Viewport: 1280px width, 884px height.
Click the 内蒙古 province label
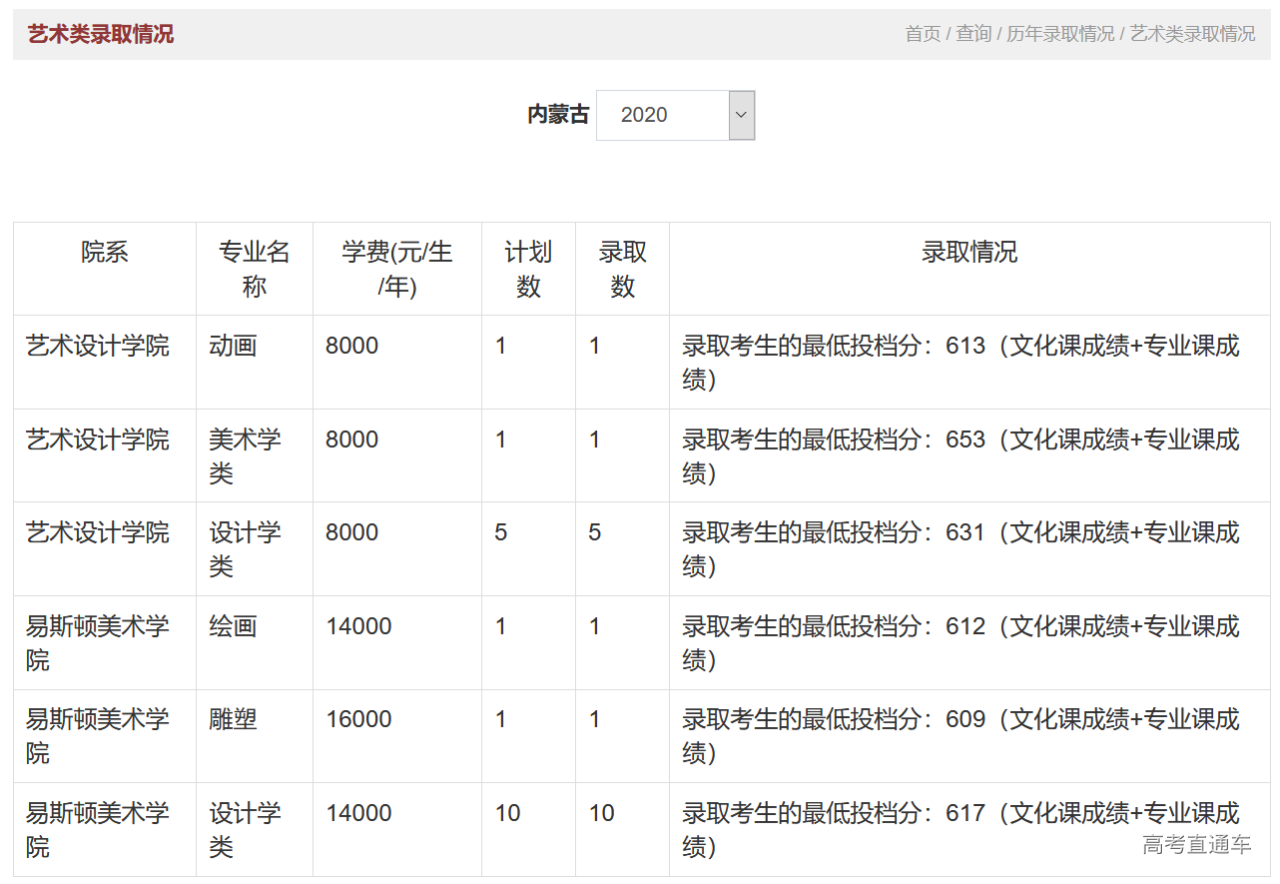click(557, 114)
